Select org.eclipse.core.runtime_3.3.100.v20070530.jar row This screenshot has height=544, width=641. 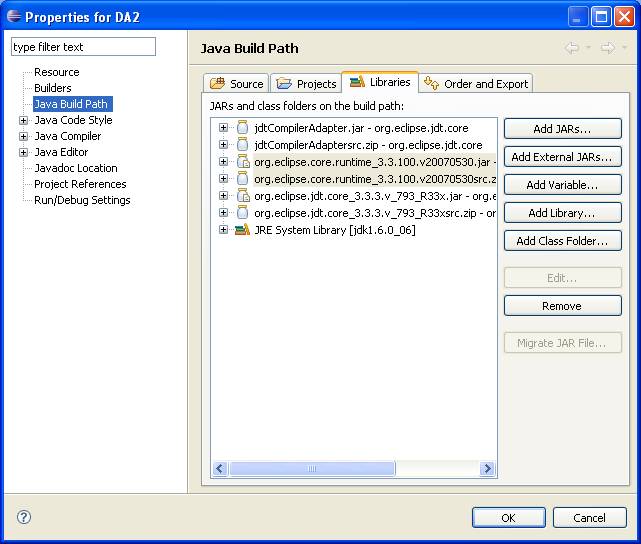374,162
